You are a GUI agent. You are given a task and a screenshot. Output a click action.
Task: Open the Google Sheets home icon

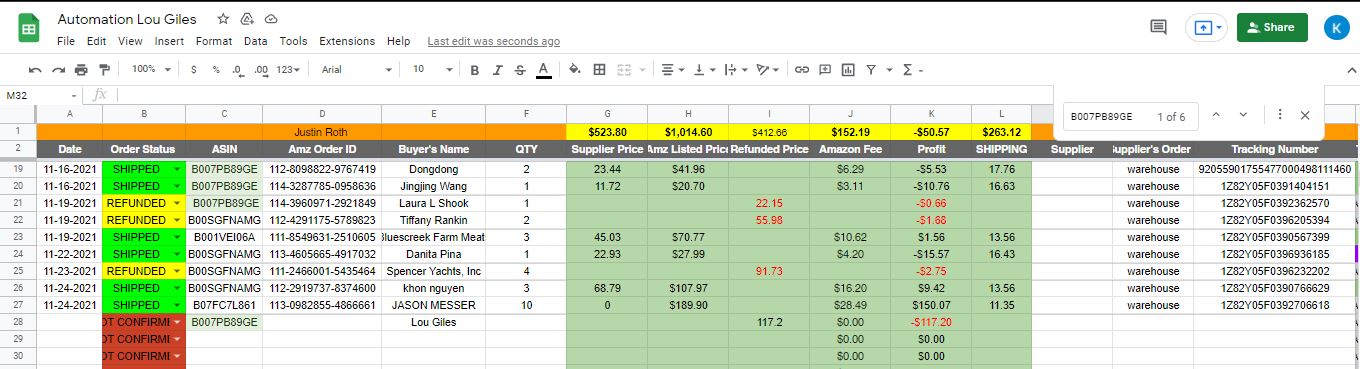point(28,28)
